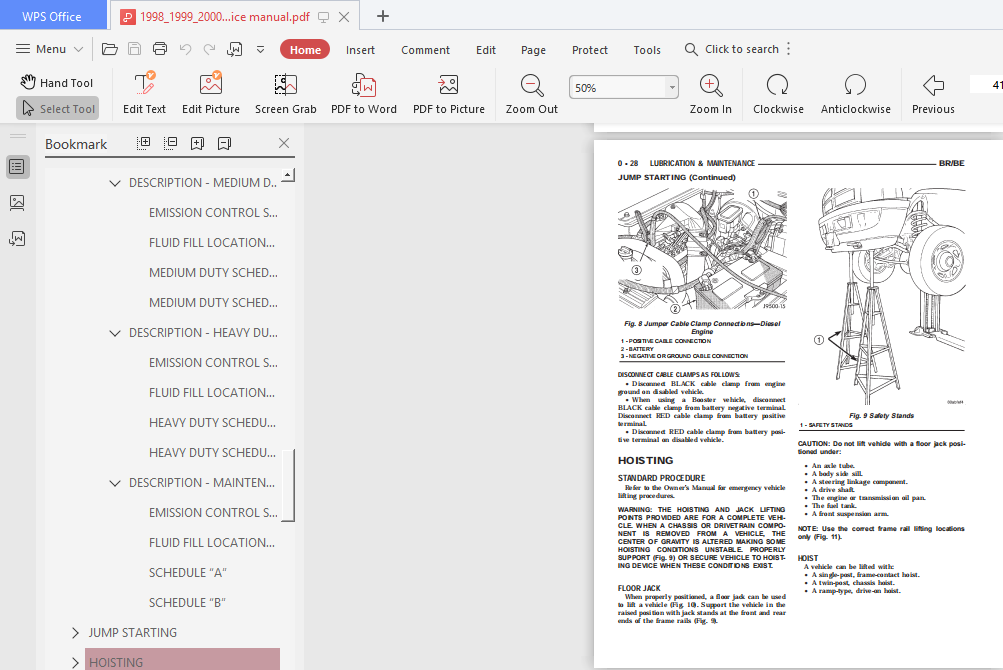Click the Open file folder icon
Screen dimensions: 1003x670
click(109, 49)
